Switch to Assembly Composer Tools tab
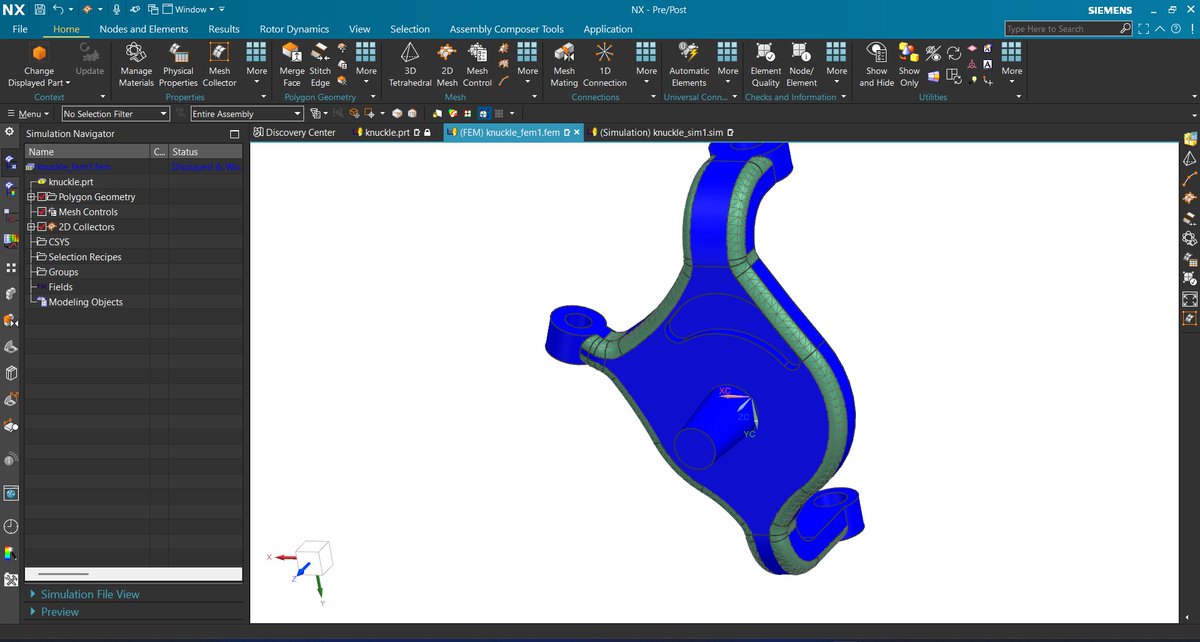1200x642 pixels. pyautogui.click(x=506, y=29)
